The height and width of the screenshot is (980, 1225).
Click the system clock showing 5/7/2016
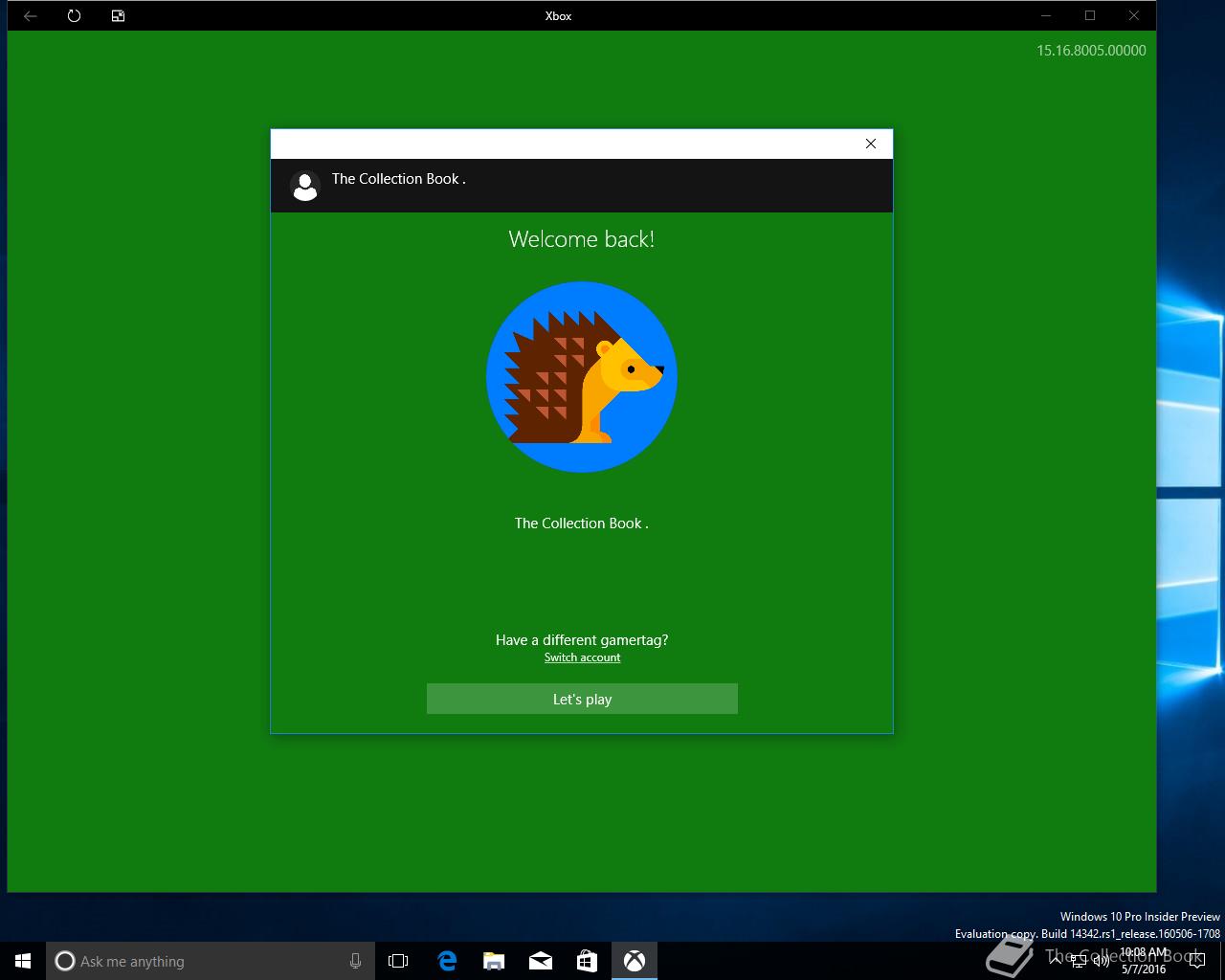point(1144,961)
